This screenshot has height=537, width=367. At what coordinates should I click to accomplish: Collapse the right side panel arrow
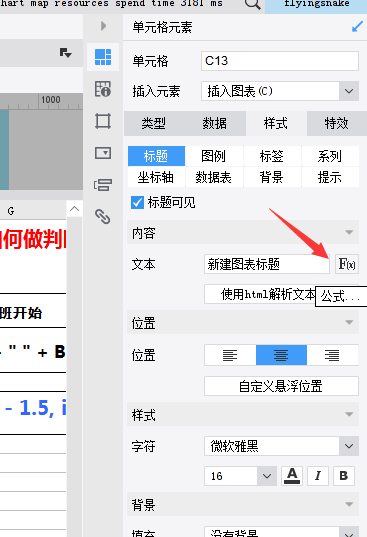103,26
